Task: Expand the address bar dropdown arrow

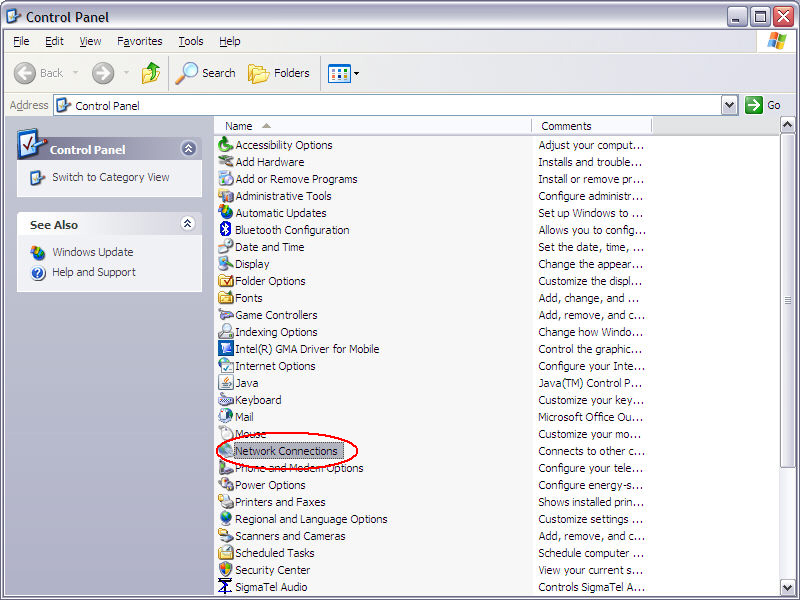Action: point(729,105)
